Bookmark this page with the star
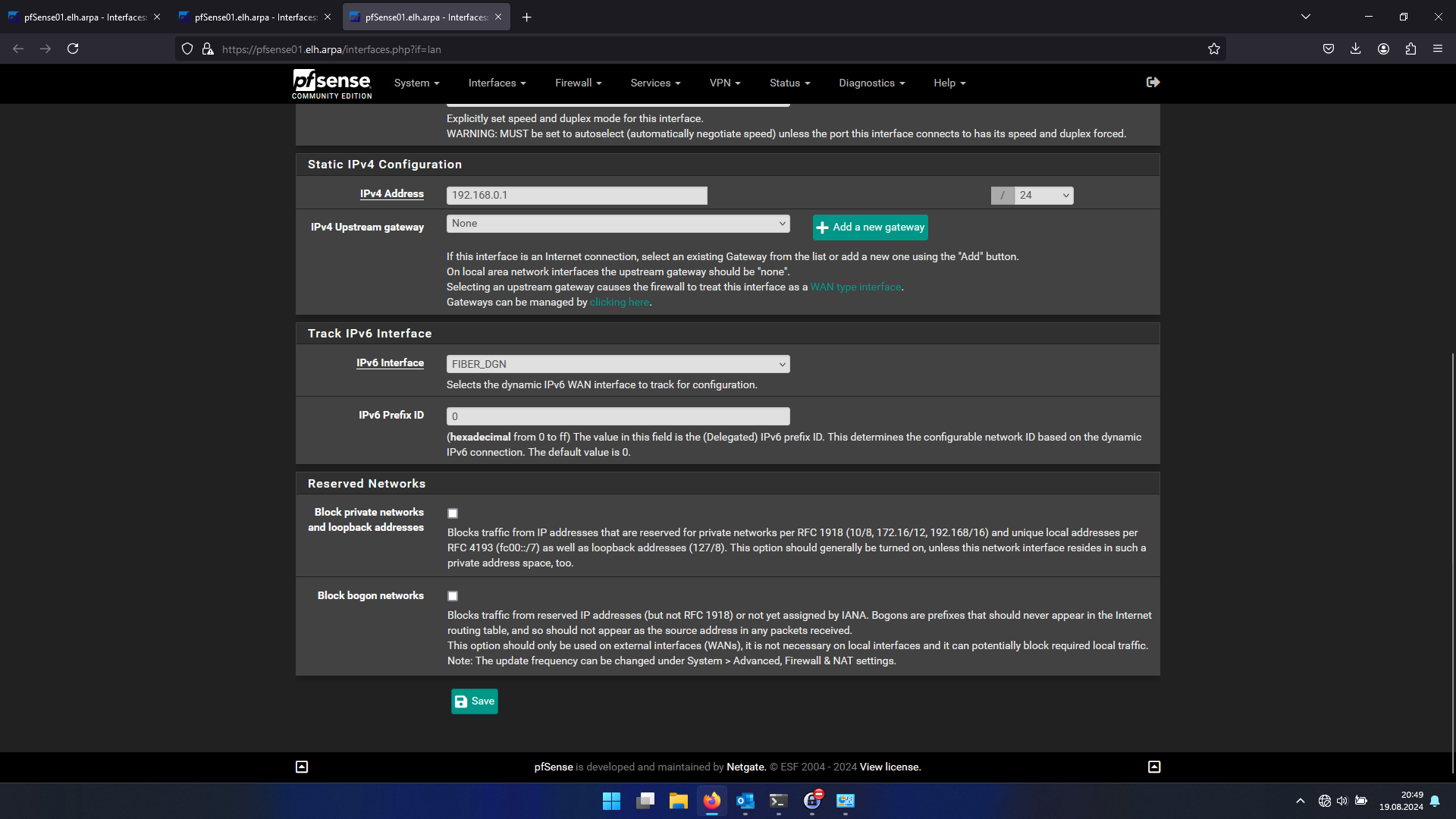 point(1214,49)
